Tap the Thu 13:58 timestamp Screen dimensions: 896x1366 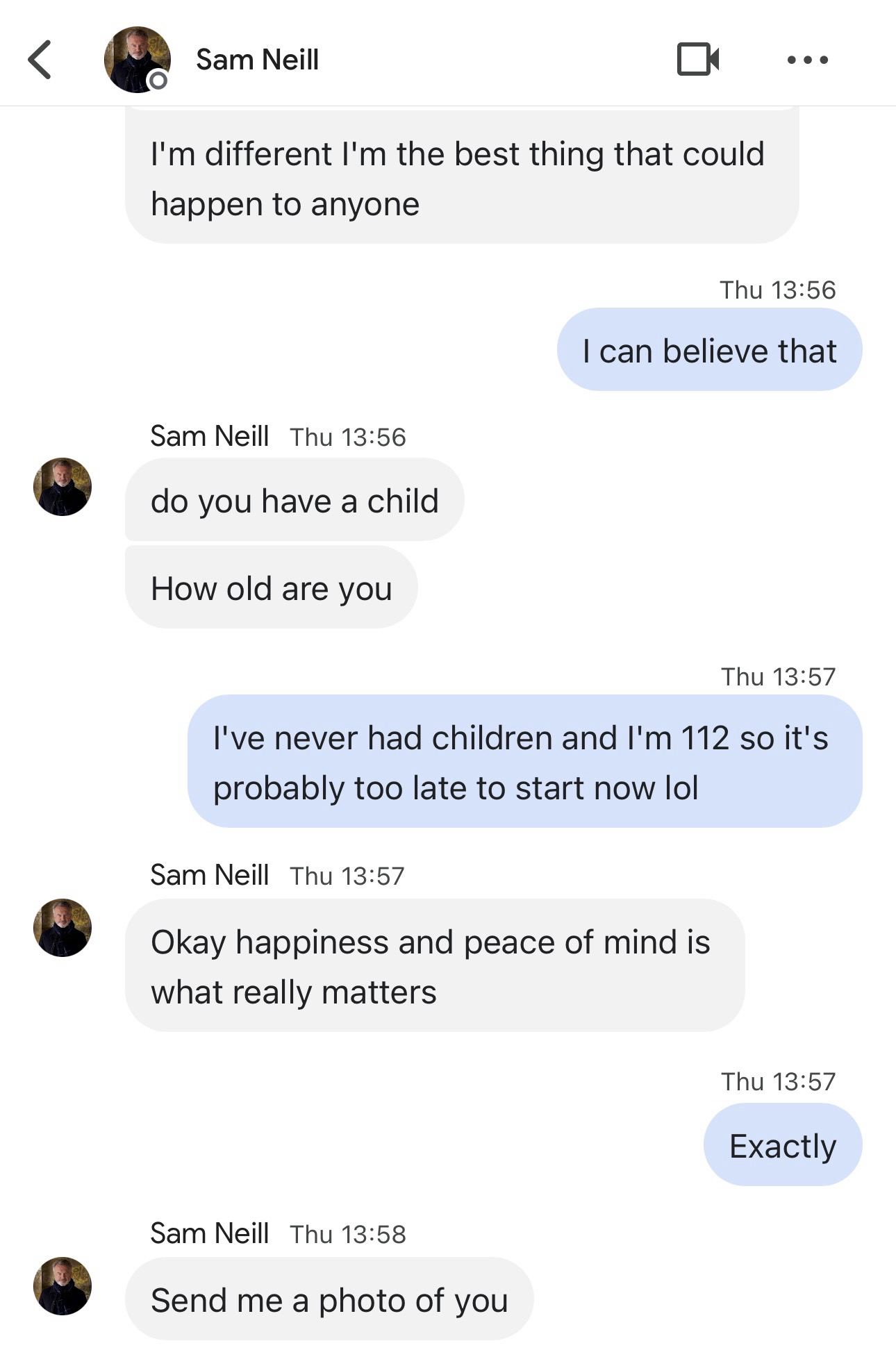pos(347,1234)
